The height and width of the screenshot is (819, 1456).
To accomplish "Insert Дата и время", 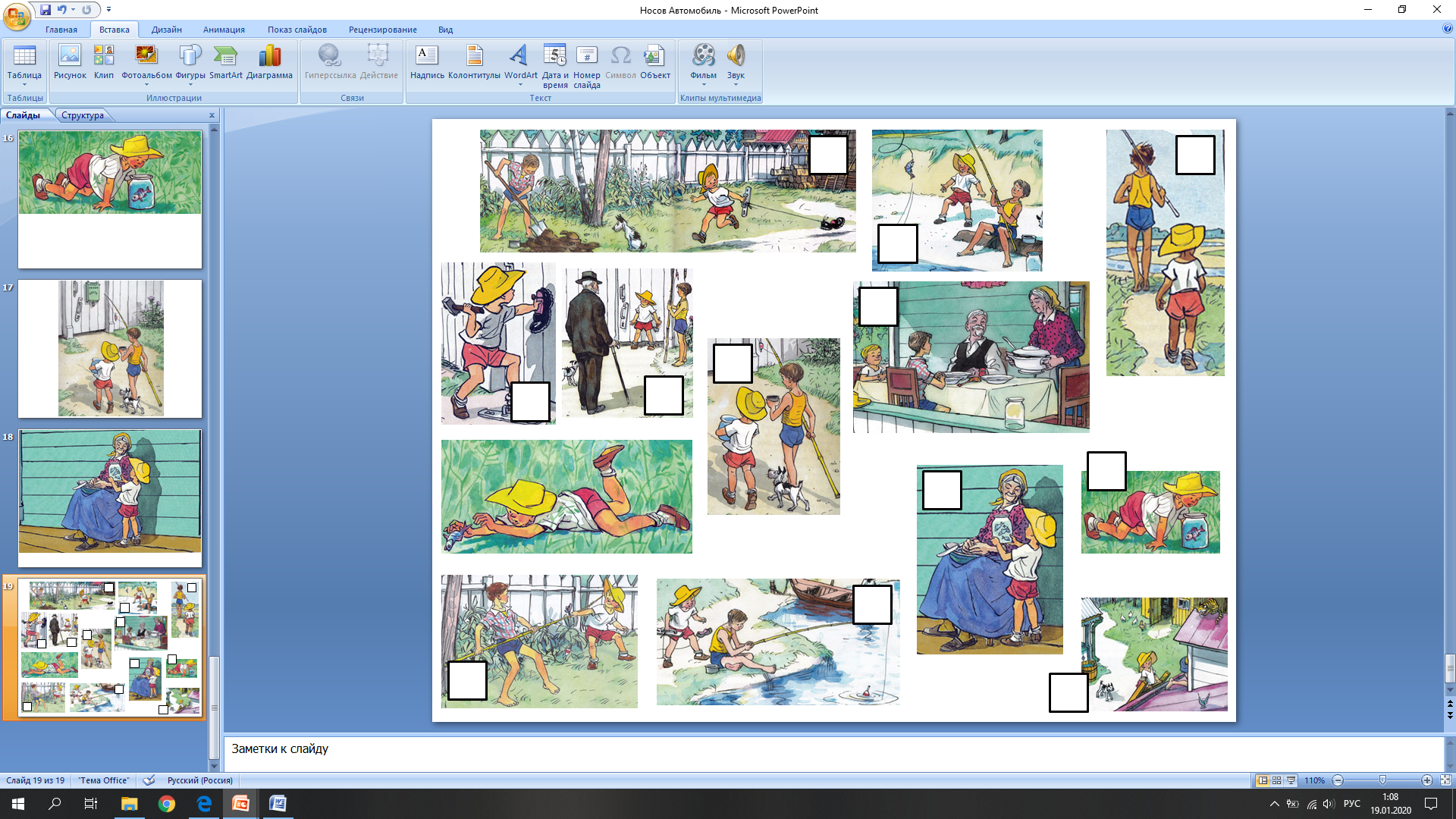I will tap(555, 67).
